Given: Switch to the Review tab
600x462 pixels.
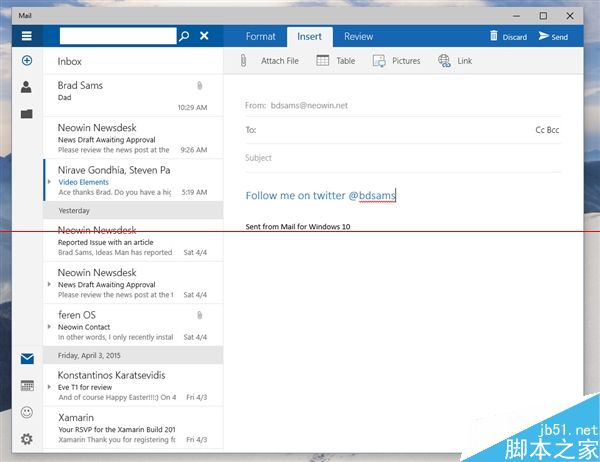Looking at the screenshot, I should coord(358,37).
